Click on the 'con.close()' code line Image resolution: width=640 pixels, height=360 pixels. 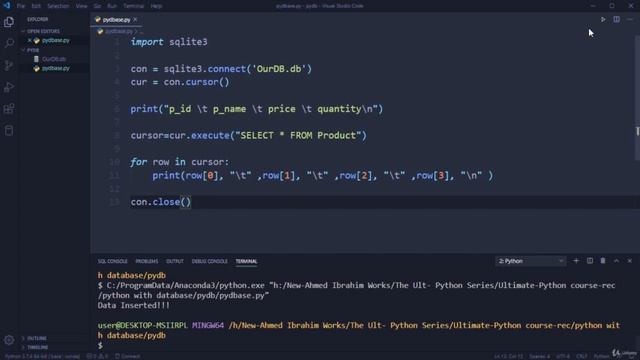pyautogui.click(x=161, y=202)
